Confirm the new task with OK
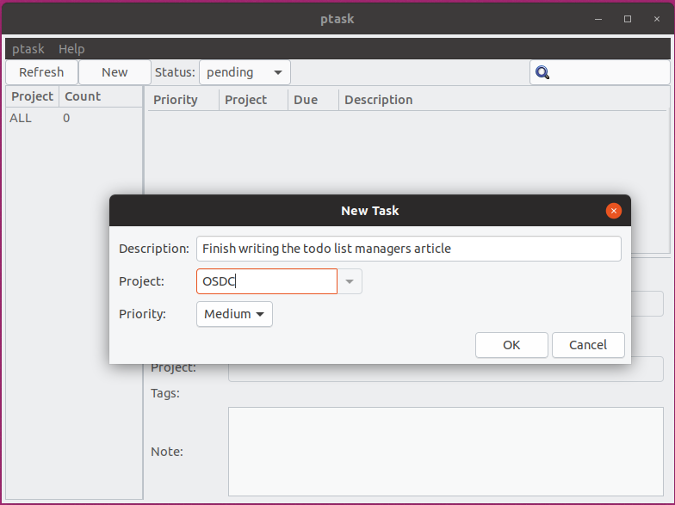 coord(511,345)
